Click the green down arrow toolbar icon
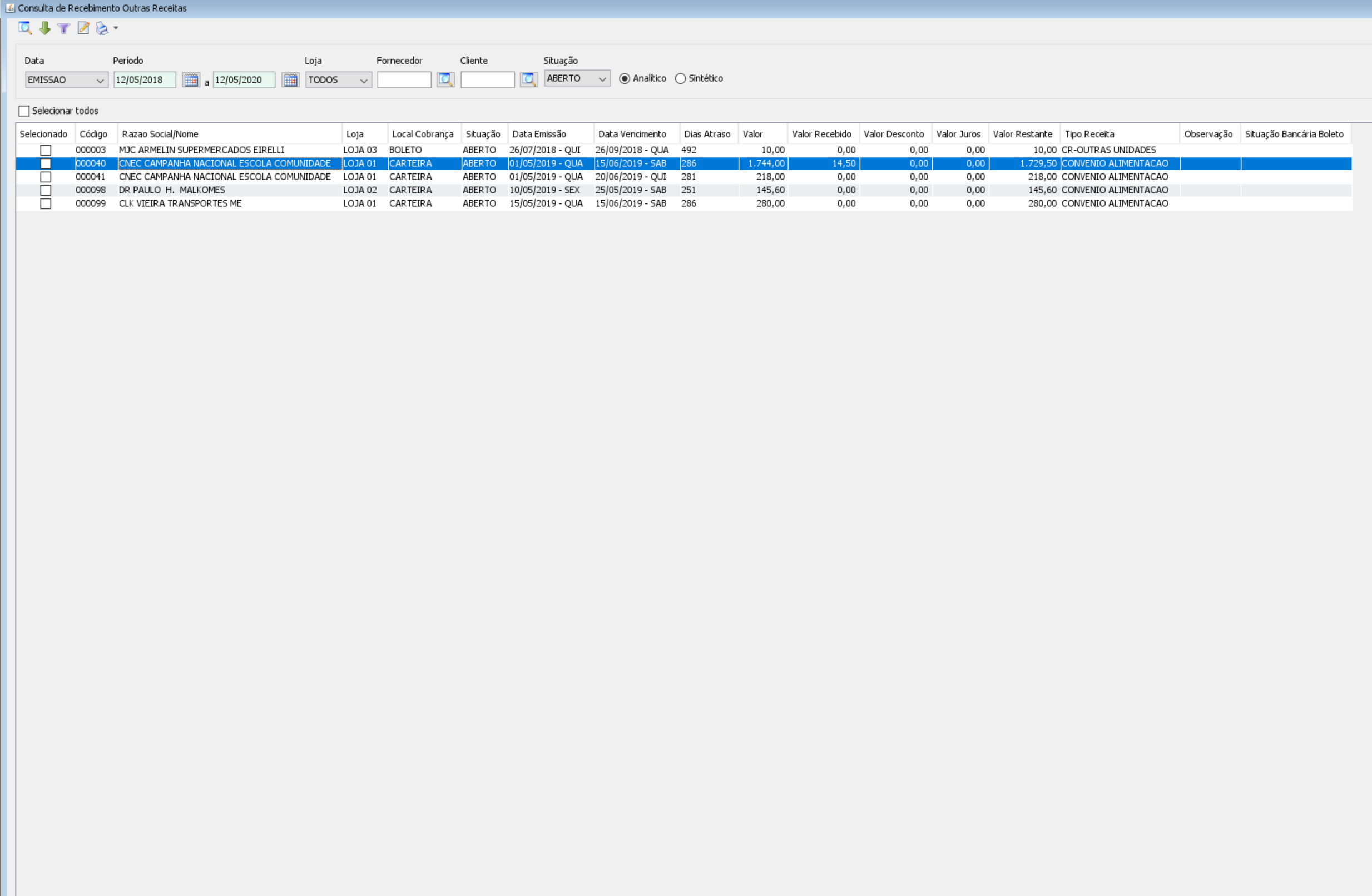The image size is (1372, 896). (45, 28)
